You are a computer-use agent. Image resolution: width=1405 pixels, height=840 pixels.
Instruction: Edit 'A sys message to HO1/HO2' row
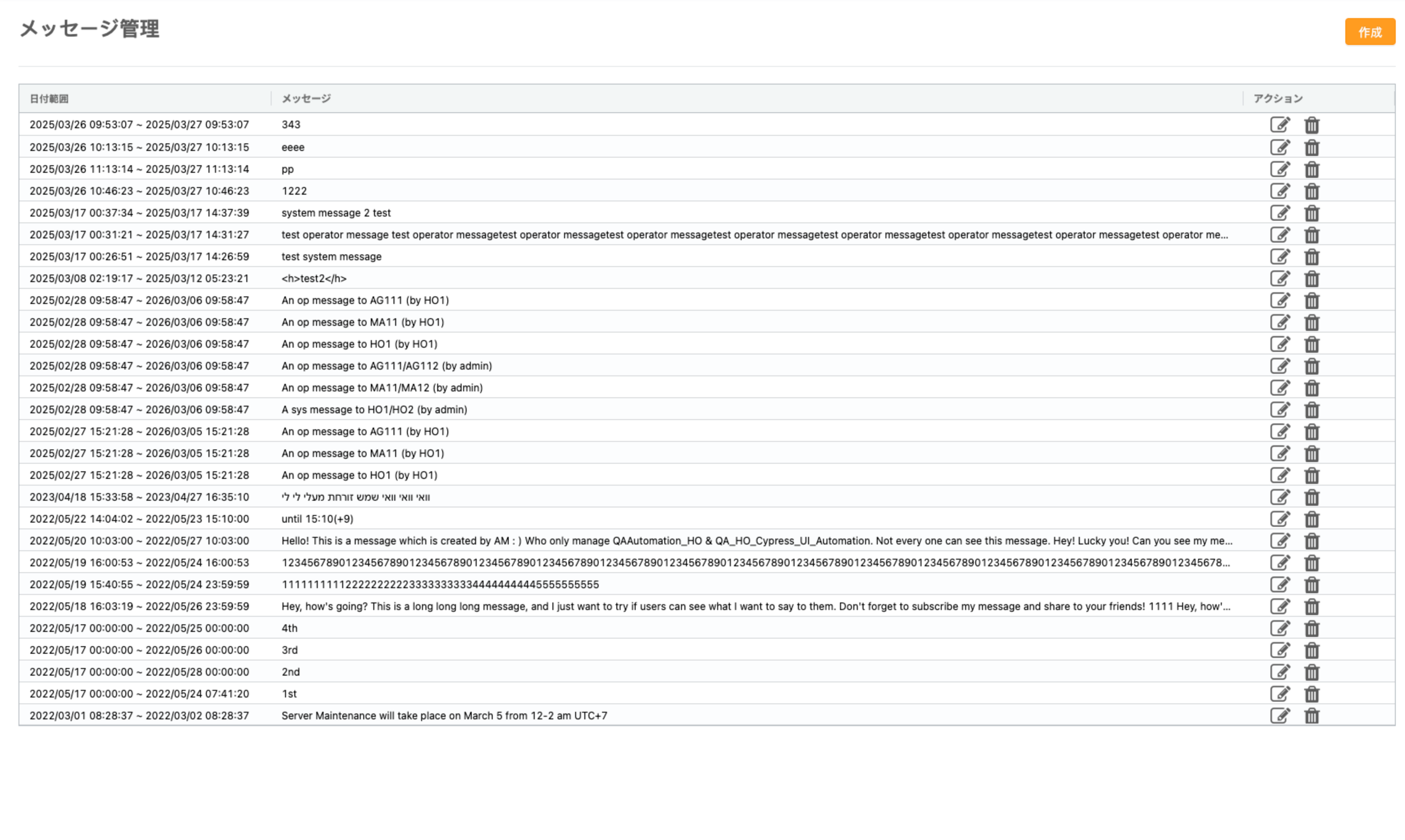pos(1279,410)
